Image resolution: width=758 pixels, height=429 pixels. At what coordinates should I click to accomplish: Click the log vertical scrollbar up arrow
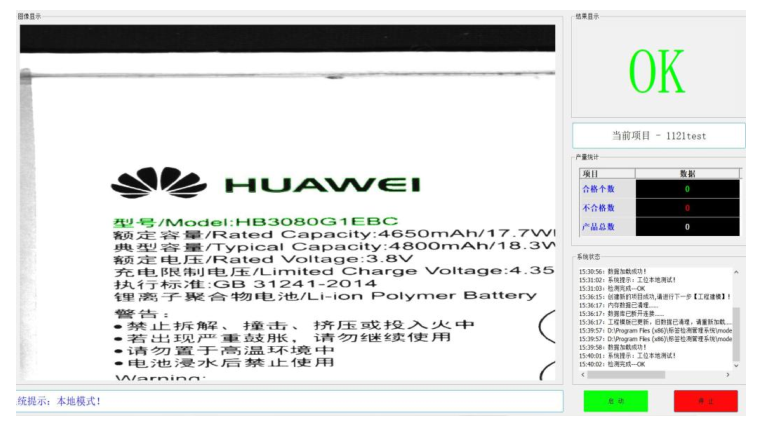(736, 272)
